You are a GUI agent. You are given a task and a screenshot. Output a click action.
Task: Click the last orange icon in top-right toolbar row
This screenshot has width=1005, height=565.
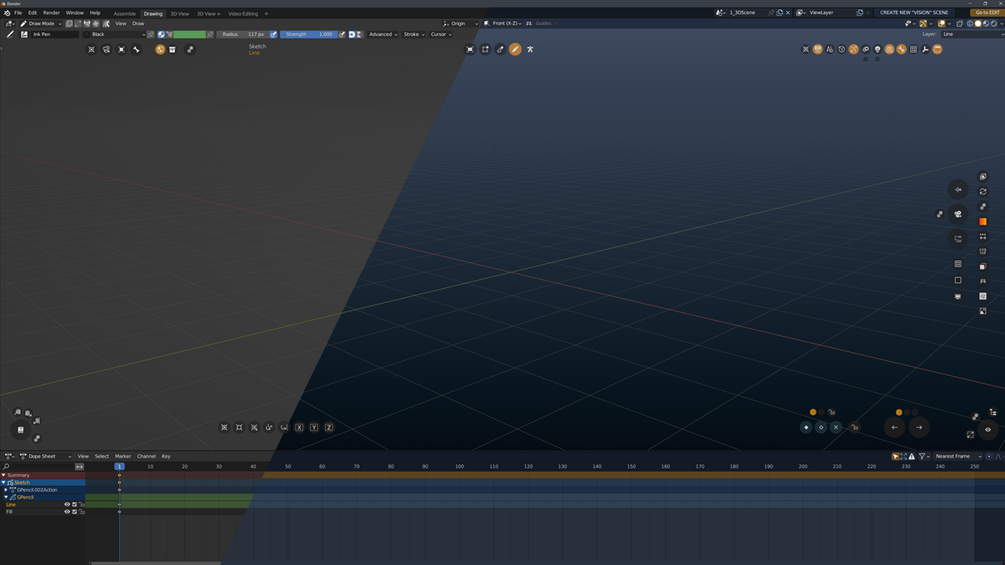point(938,49)
